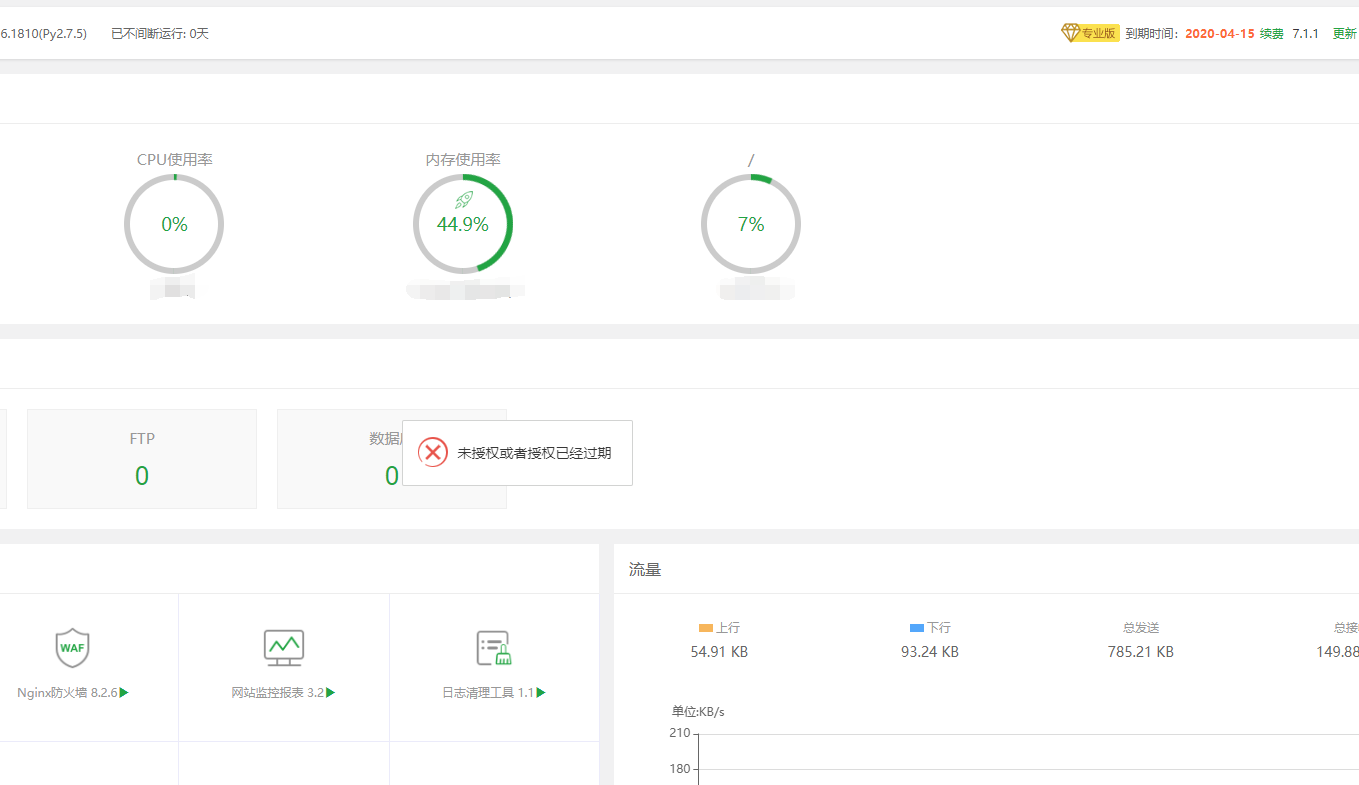
Task: Click the 日志清理工具 broom icon
Action: pyautogui.click(x=494, y=648)
